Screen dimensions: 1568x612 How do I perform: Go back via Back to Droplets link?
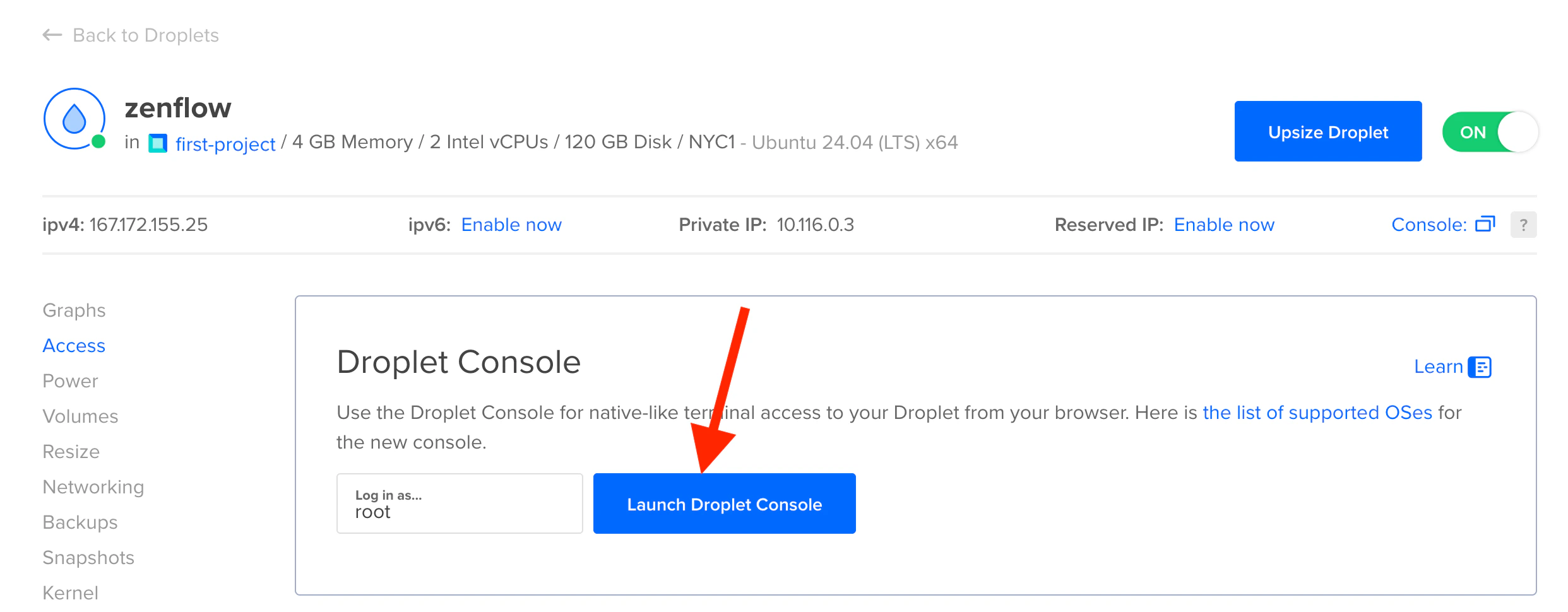coord(146,35)
